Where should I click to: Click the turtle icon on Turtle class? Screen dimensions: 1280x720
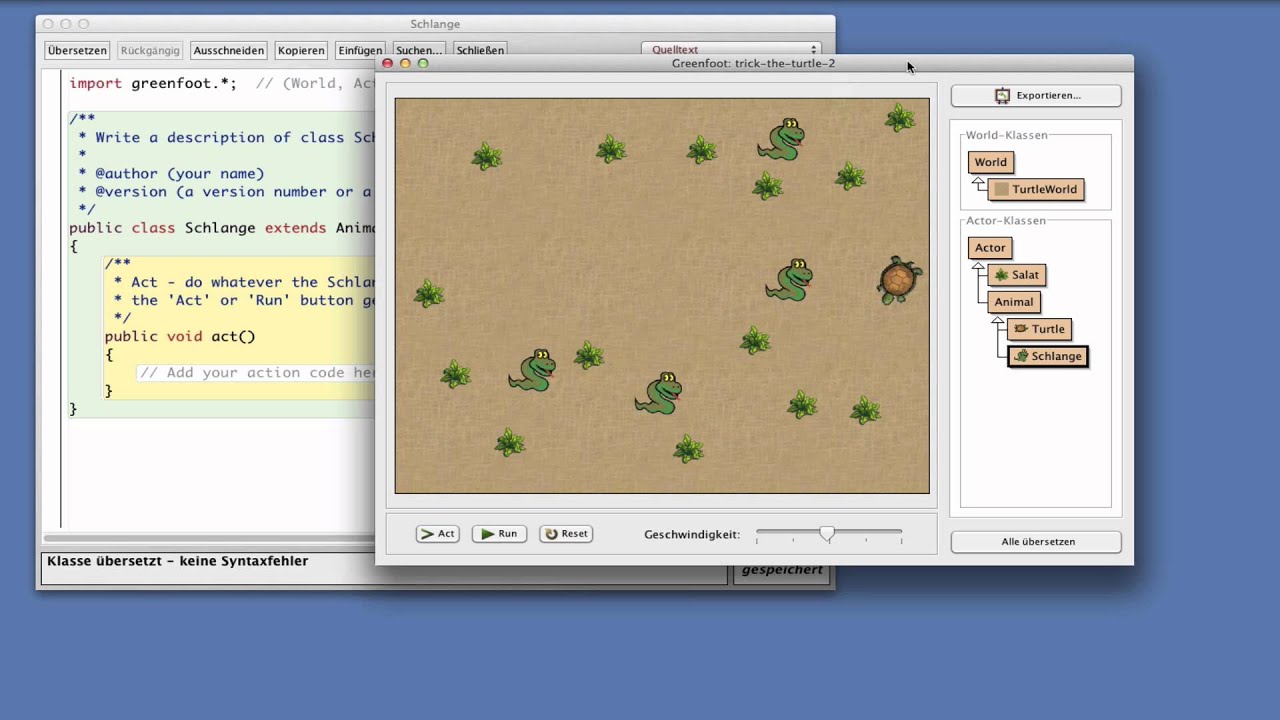[x=1021, y=328]
